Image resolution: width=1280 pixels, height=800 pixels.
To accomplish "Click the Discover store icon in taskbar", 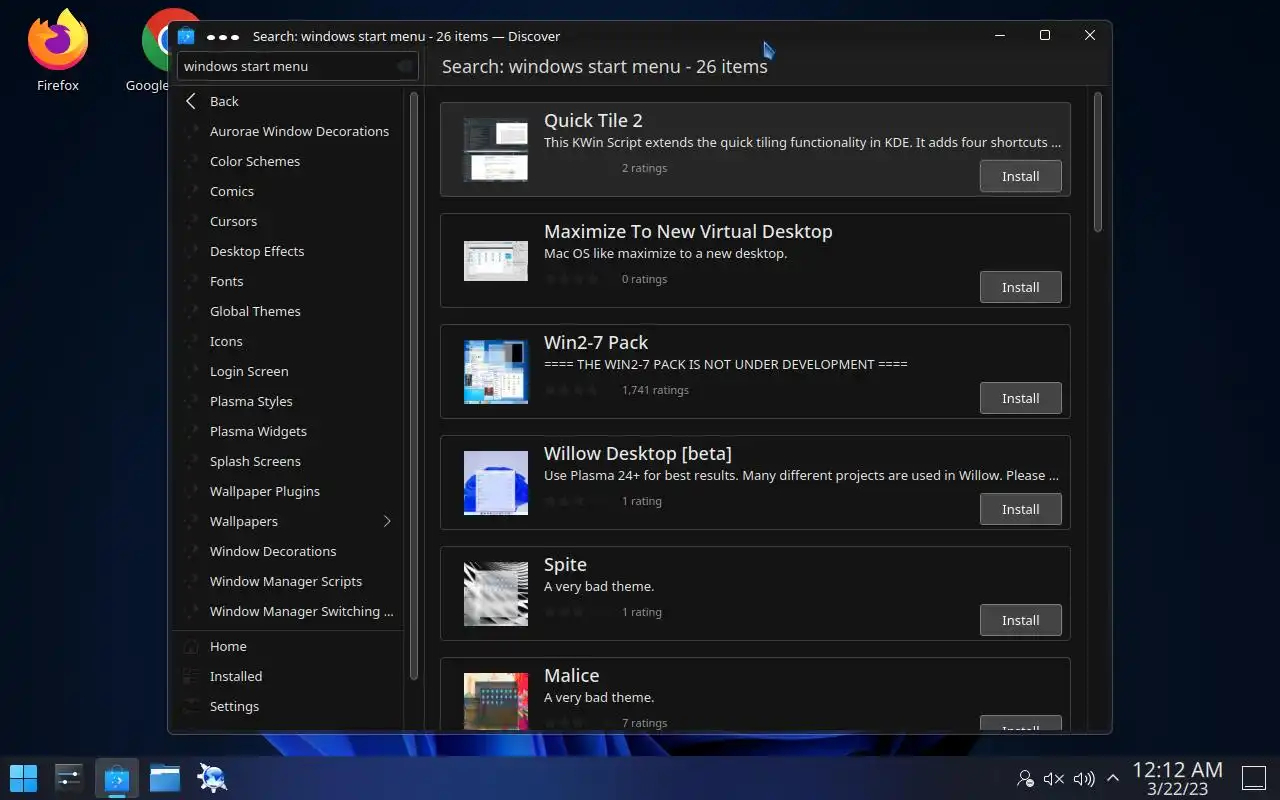I will pyautogui.click(x=117, y=777).
